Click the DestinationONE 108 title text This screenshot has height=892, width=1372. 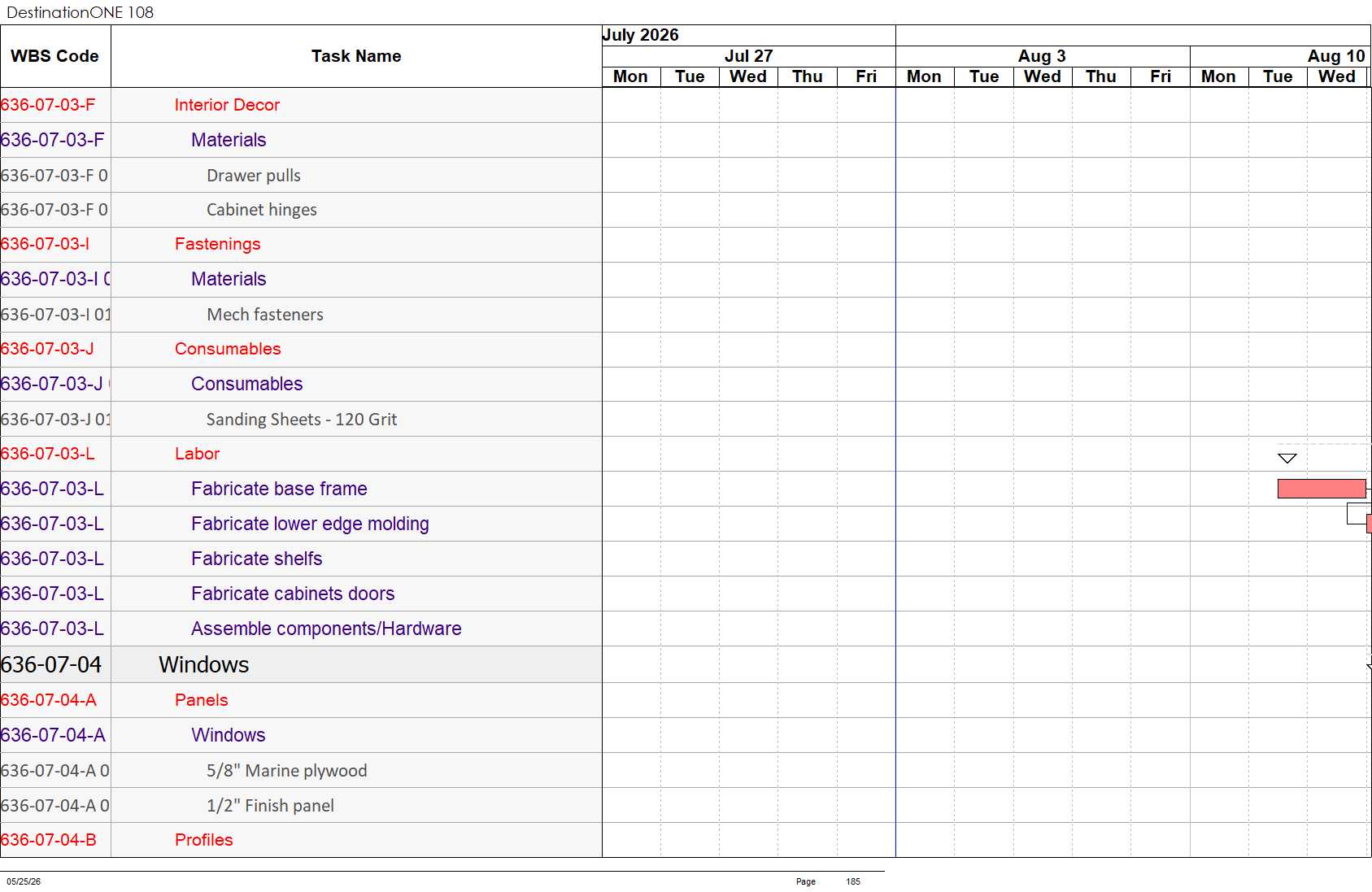[x=80, y=12]
